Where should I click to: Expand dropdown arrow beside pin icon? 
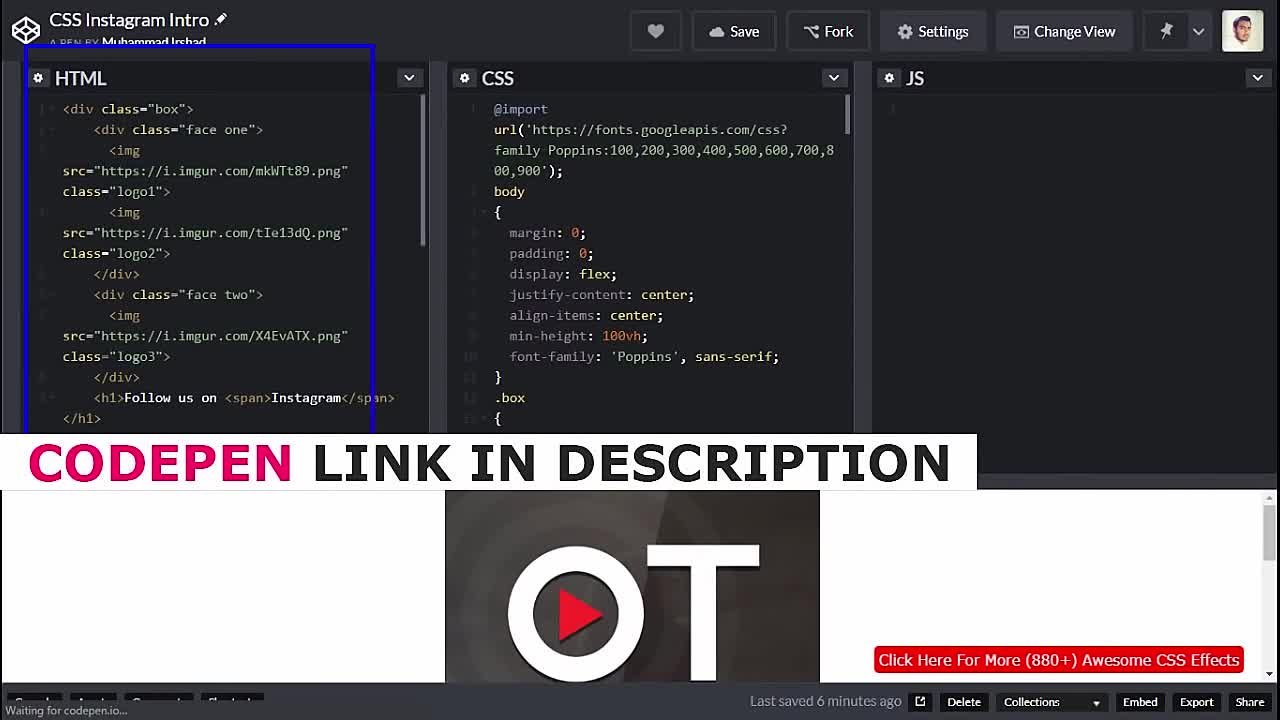coord(1199,31)
